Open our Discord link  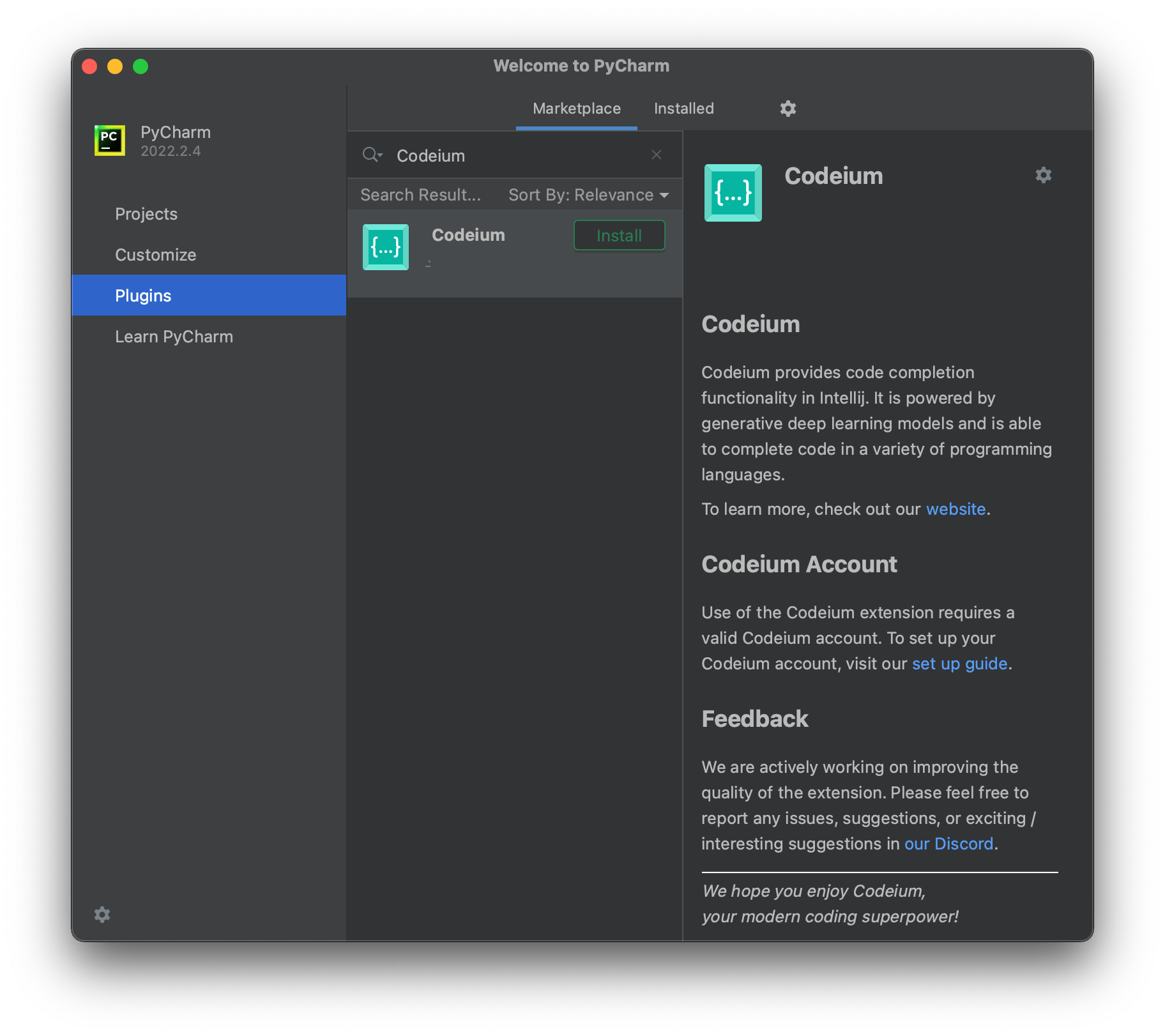click(x=949, y=843)
